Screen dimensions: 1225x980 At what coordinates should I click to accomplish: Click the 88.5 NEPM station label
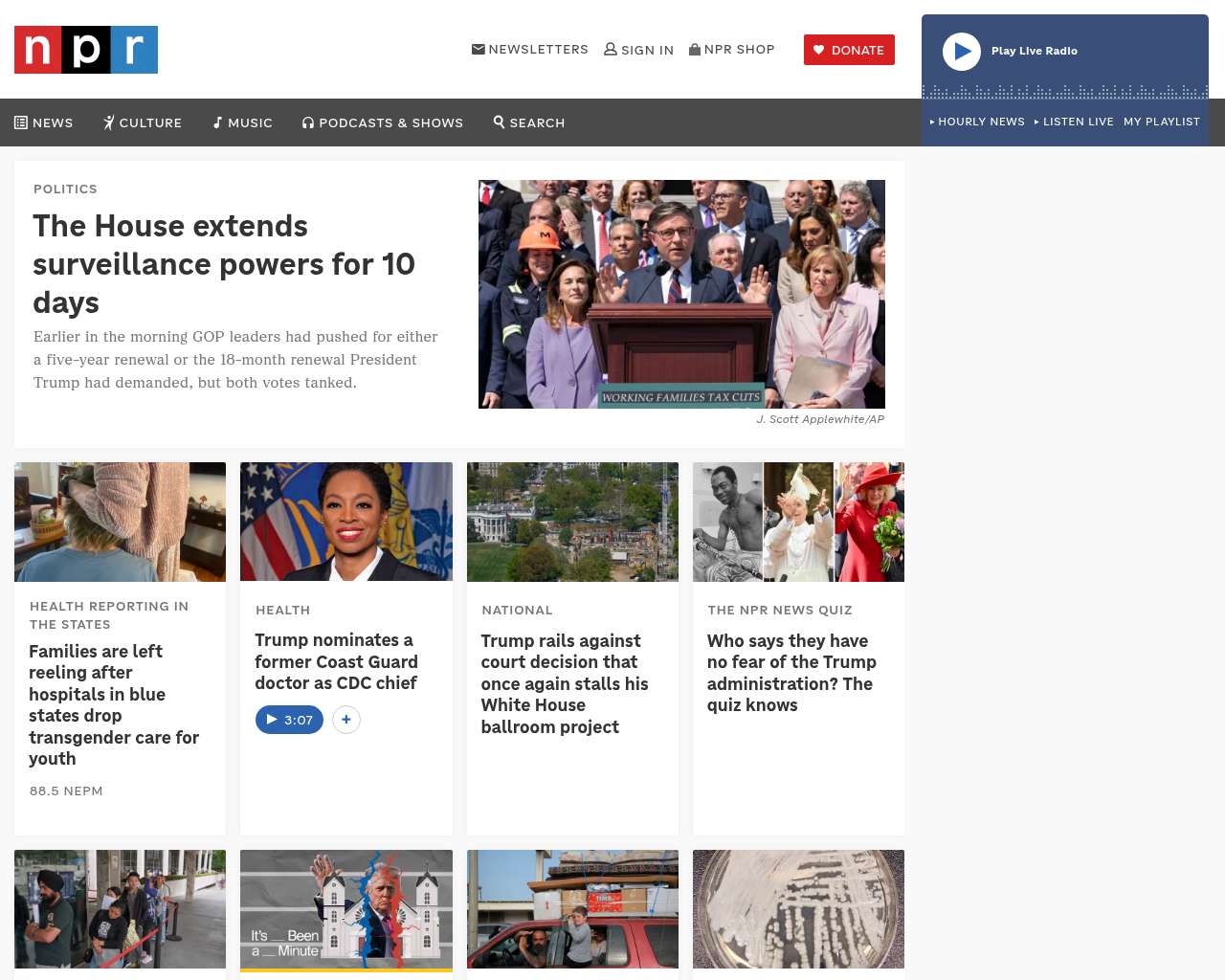[x=66, y=791]
